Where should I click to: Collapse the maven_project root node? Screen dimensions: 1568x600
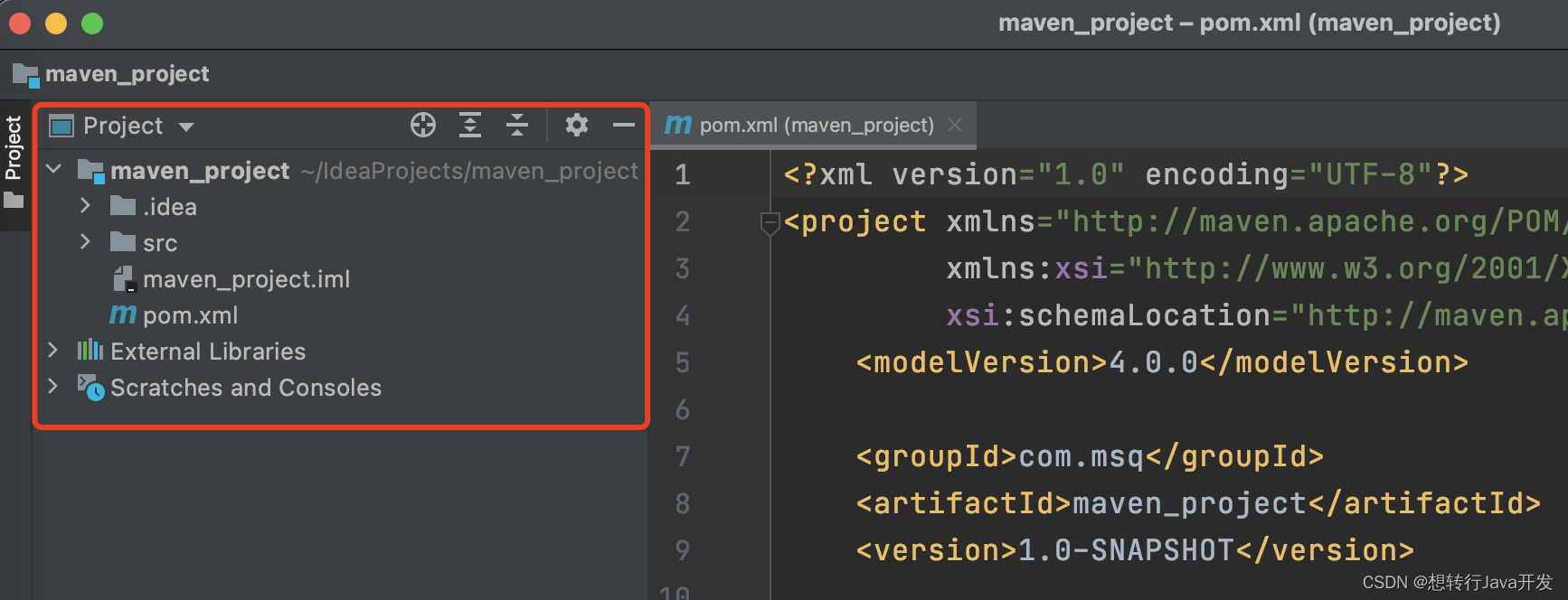pos(54,170)
